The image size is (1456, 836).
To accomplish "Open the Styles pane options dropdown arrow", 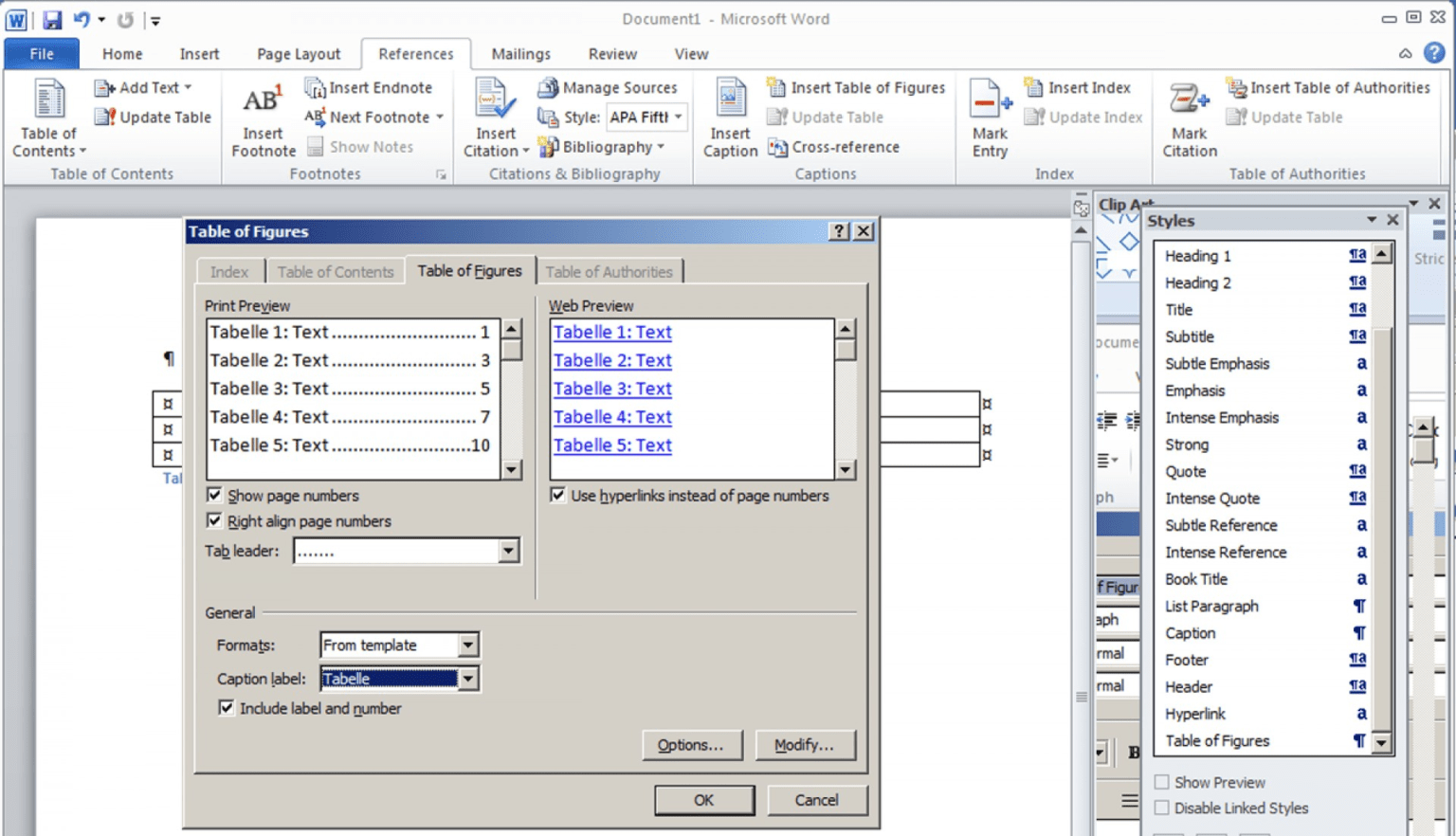I will tap(1371, 220).
